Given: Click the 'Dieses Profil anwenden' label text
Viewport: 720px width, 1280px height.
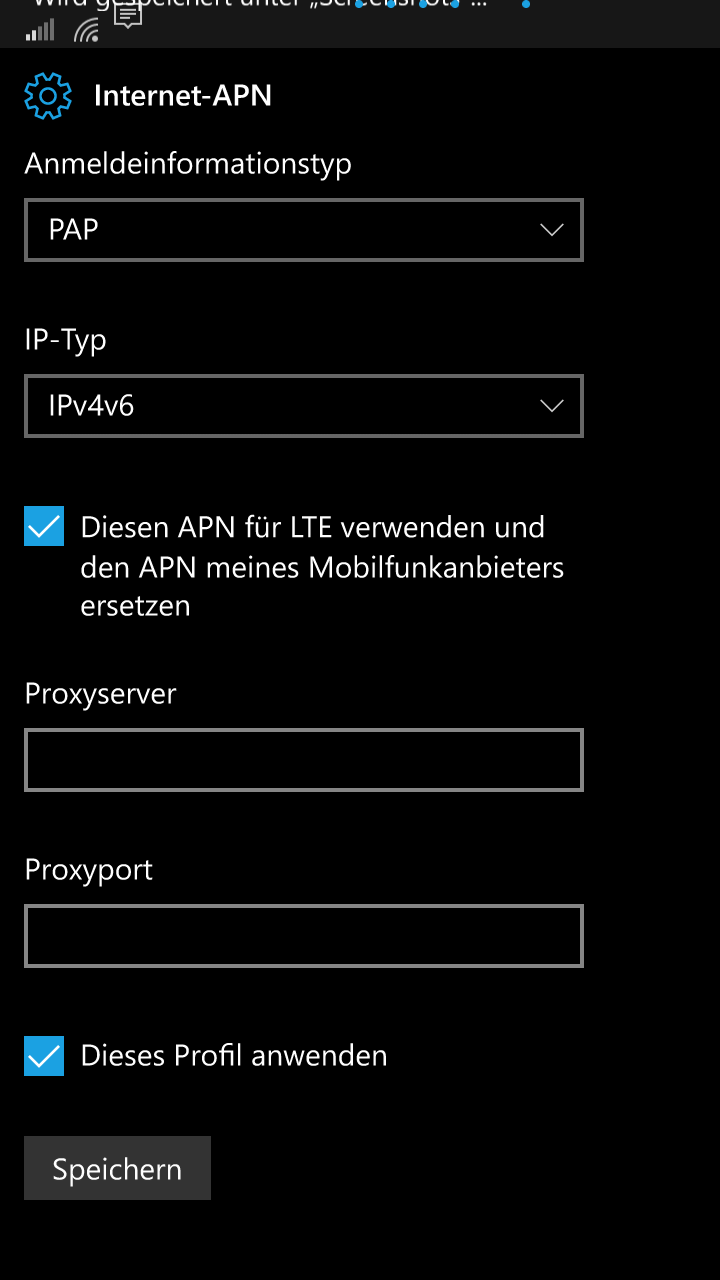Looking at the screenshot, I should pos(234,1056).
